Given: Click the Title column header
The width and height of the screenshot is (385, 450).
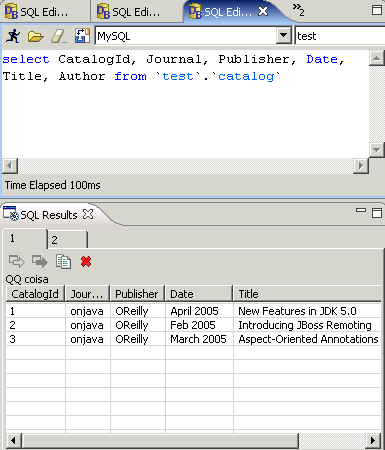Looking at the screenshot, I should point(307,294).
